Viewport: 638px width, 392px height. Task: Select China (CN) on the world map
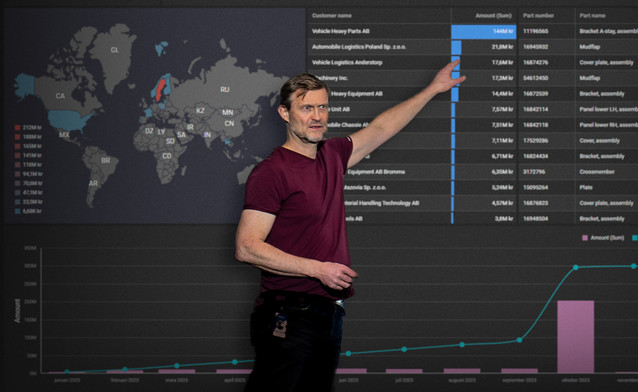point(229,123)
